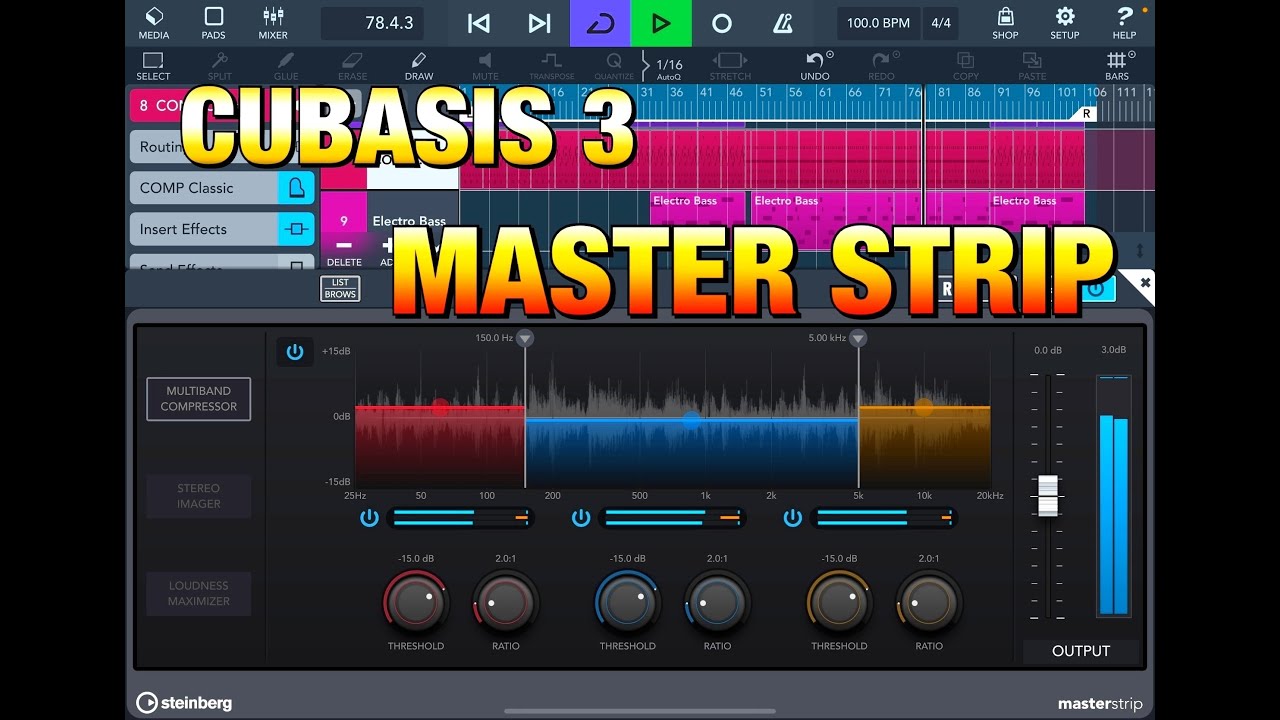Toggle the metronome click
Screen dimensions: 1280x720
(x=783, y=23)
